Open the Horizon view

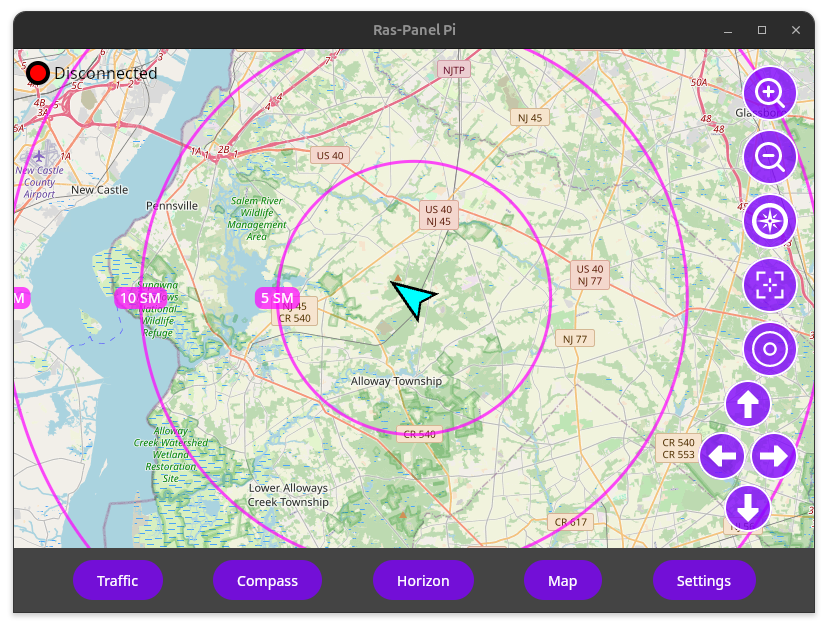pyautogui.click(x=423, y=580)
